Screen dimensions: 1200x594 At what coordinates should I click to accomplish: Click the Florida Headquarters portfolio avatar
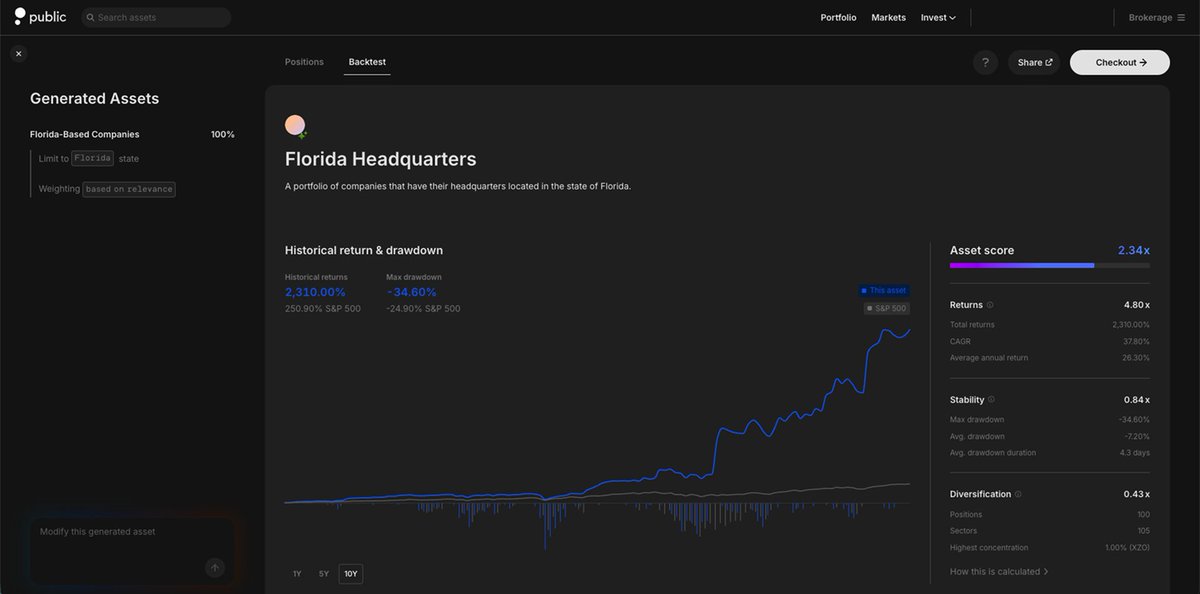click(x=295, y=125)
